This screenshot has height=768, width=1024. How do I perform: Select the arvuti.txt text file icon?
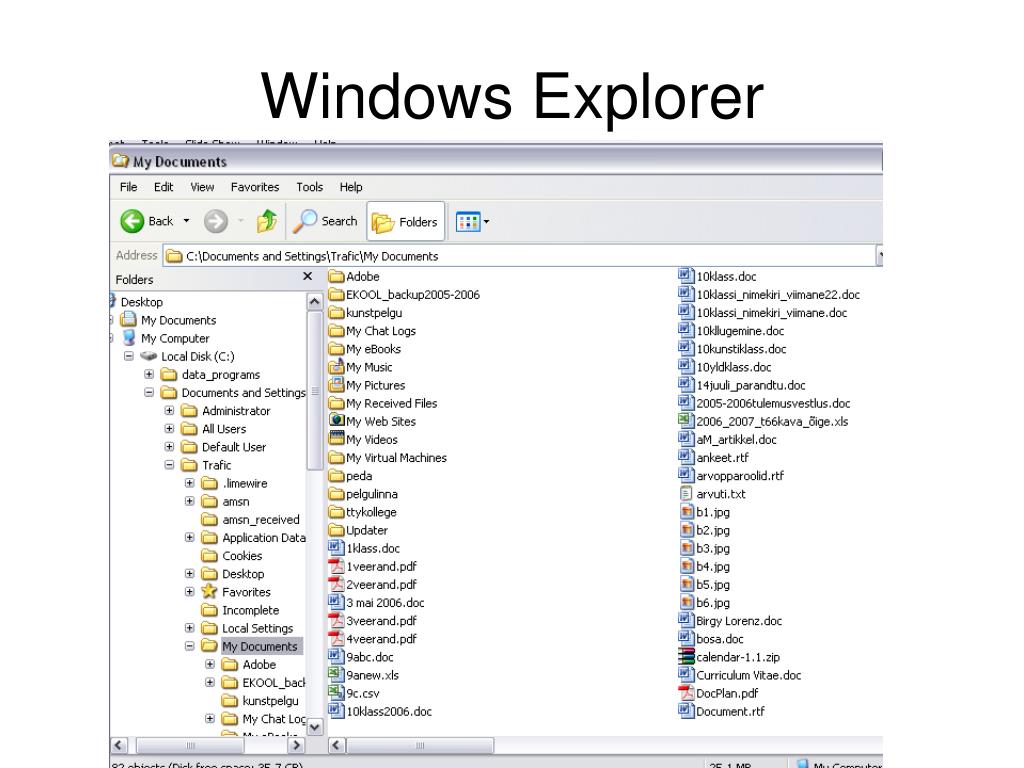point(686,494)
